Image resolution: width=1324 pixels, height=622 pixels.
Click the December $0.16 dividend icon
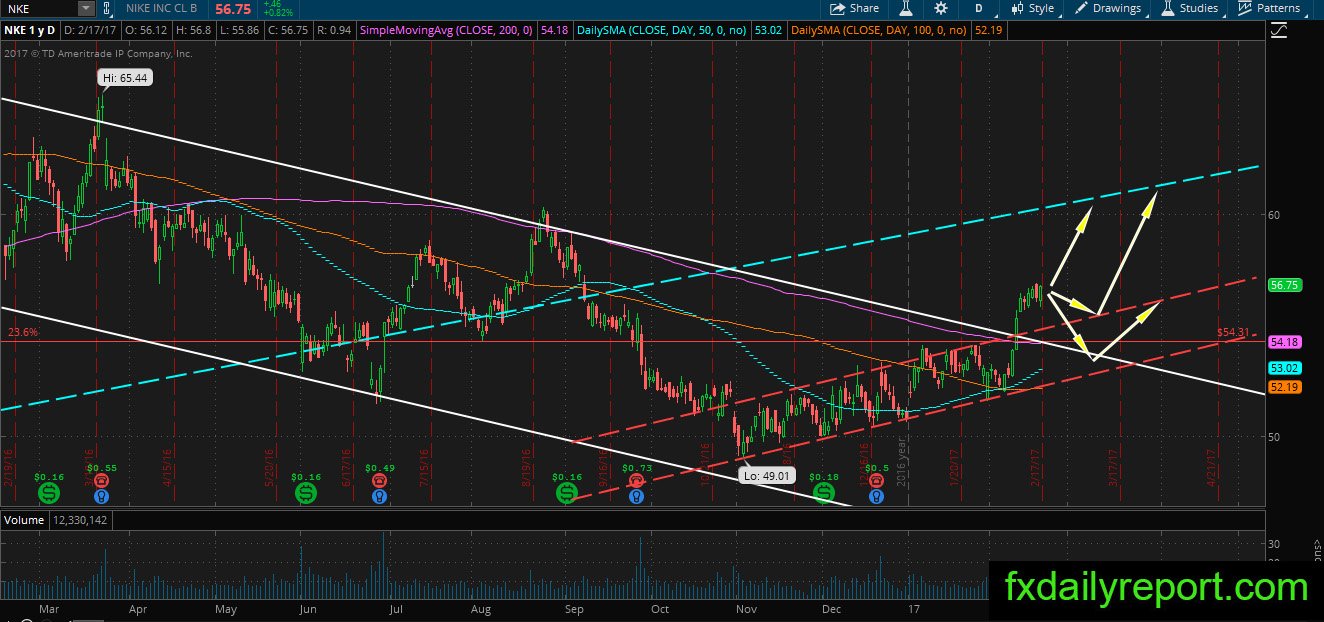[823, 493]
